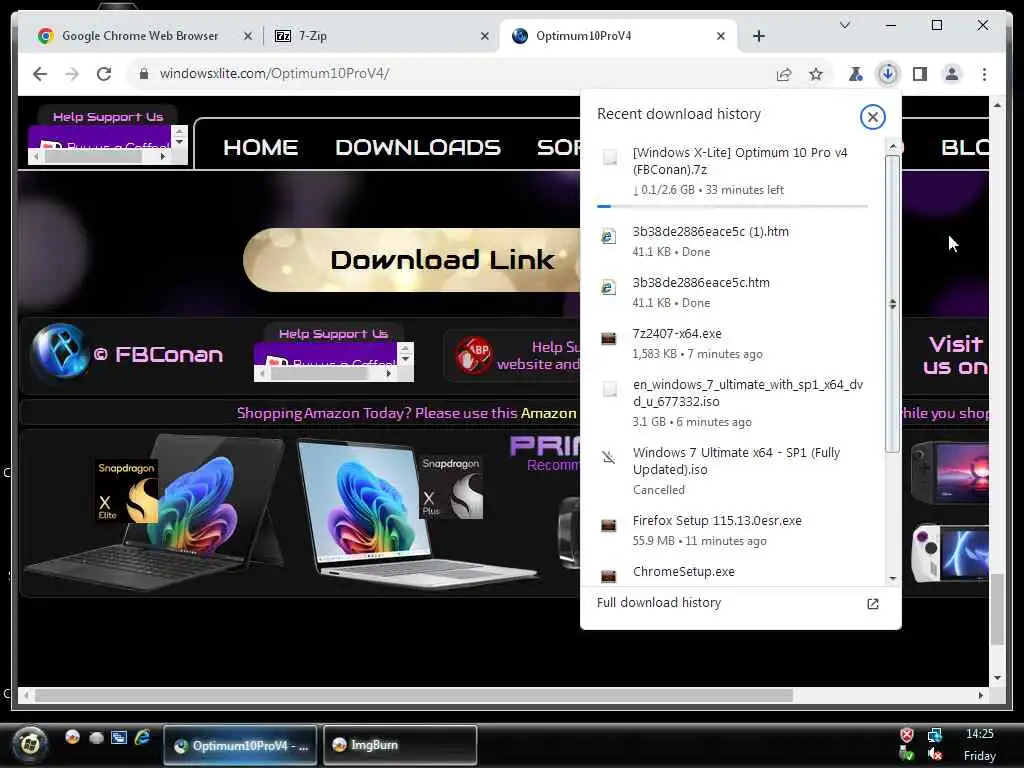Click top Help Support Us widget up arrow
The image size is (1024, 768).
coord(180,131)
